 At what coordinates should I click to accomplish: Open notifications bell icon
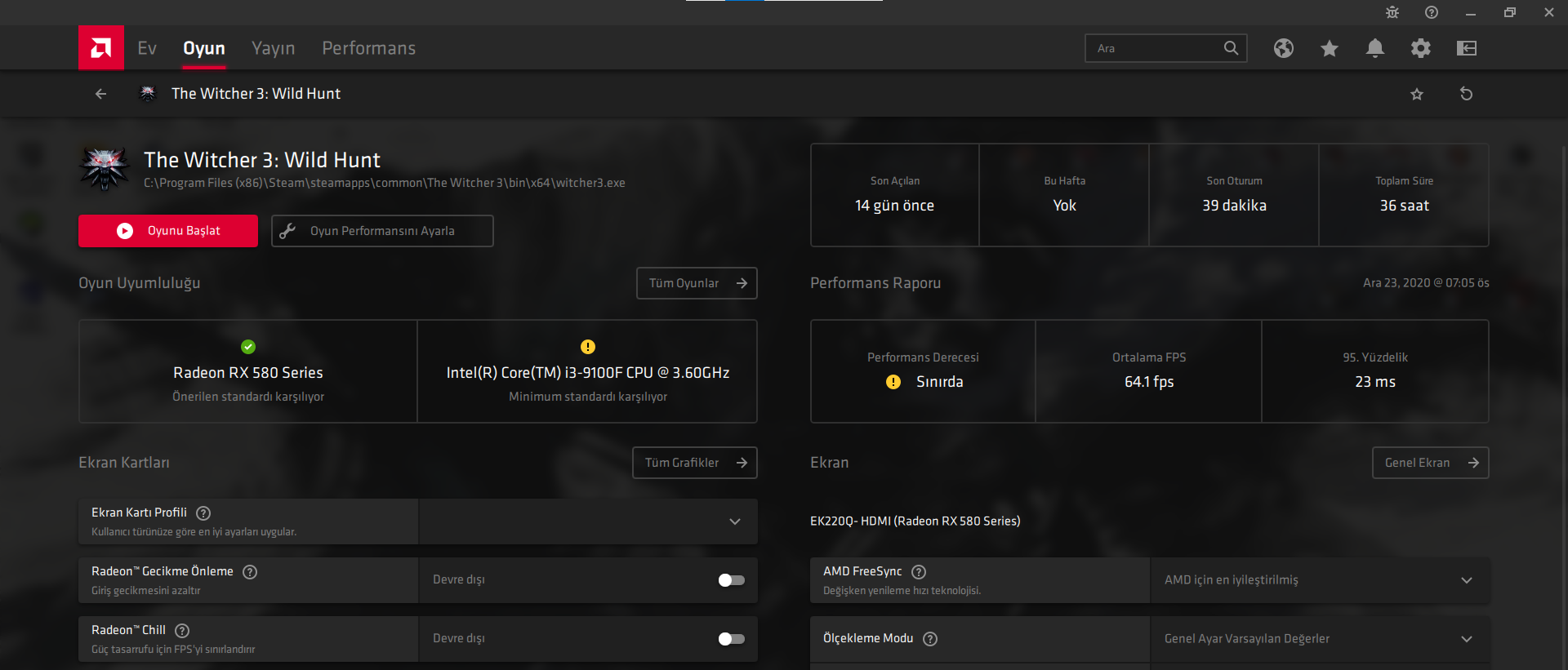click(x=1375, y=48)
